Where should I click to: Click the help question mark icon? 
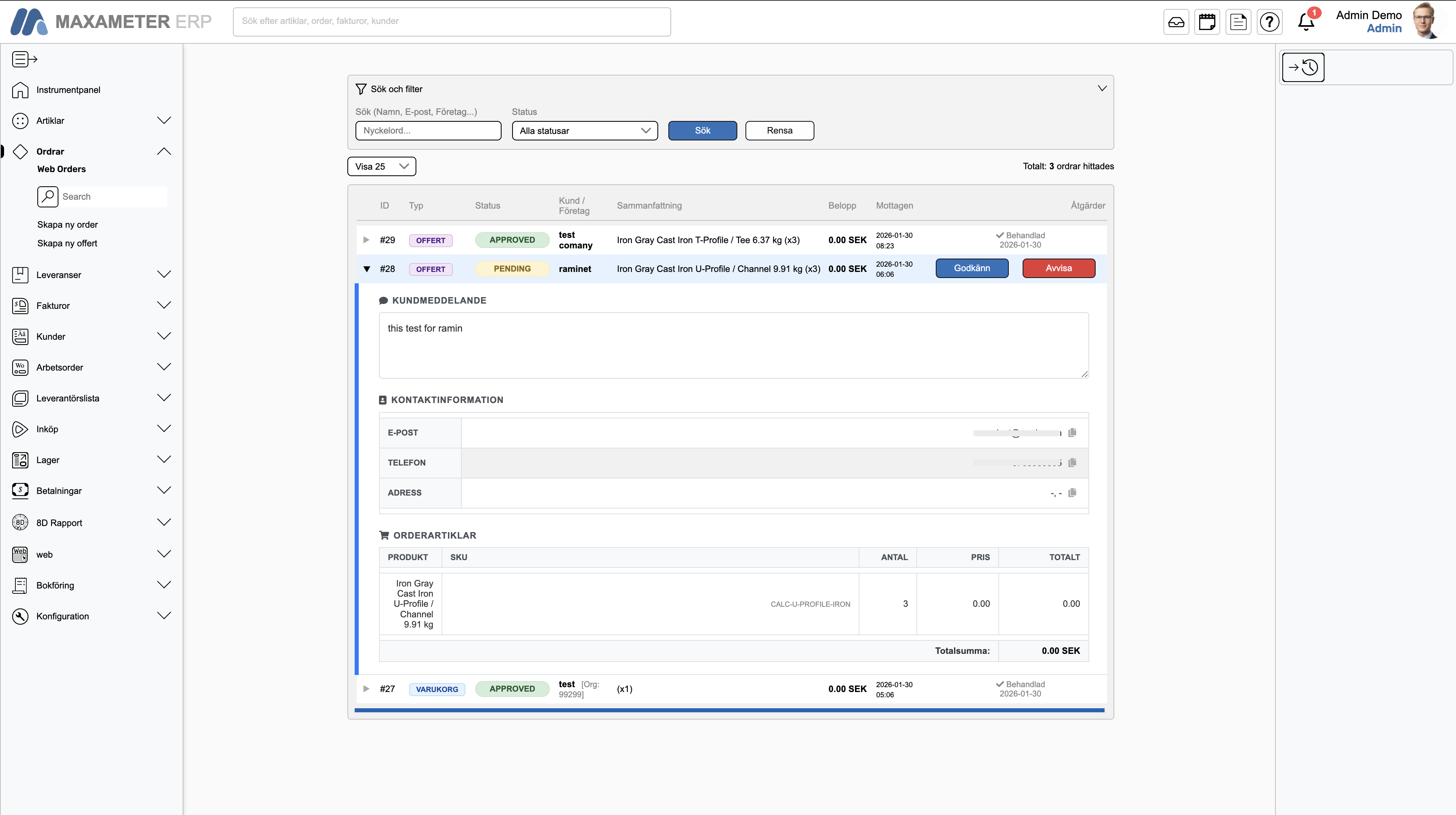click(x=1269, y=22)
